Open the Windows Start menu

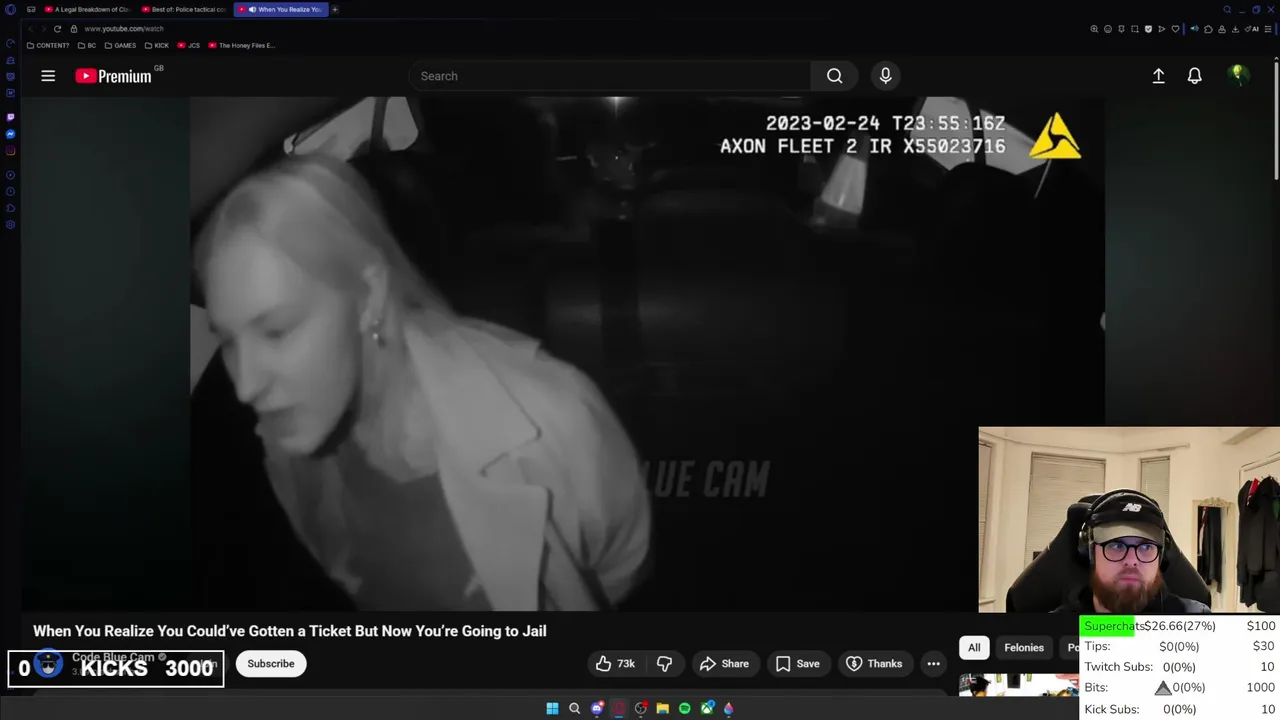[552, 708]
